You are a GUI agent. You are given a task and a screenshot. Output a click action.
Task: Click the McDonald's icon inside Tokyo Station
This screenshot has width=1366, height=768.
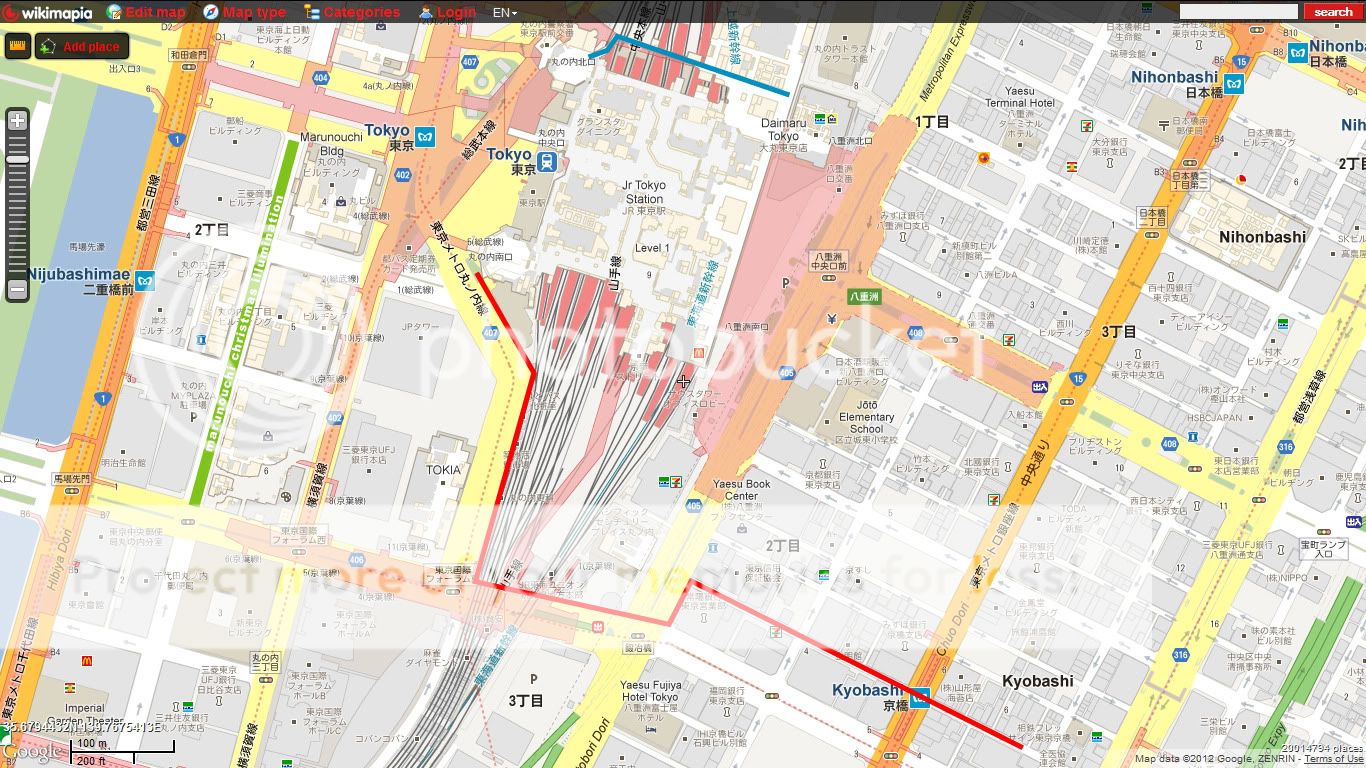point(699,352)
